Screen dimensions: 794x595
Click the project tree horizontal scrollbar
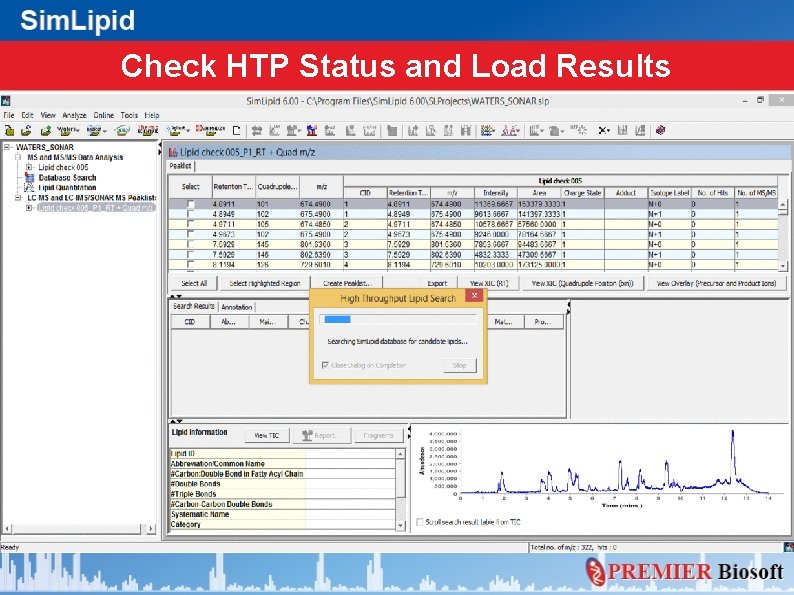click(78, 529)
